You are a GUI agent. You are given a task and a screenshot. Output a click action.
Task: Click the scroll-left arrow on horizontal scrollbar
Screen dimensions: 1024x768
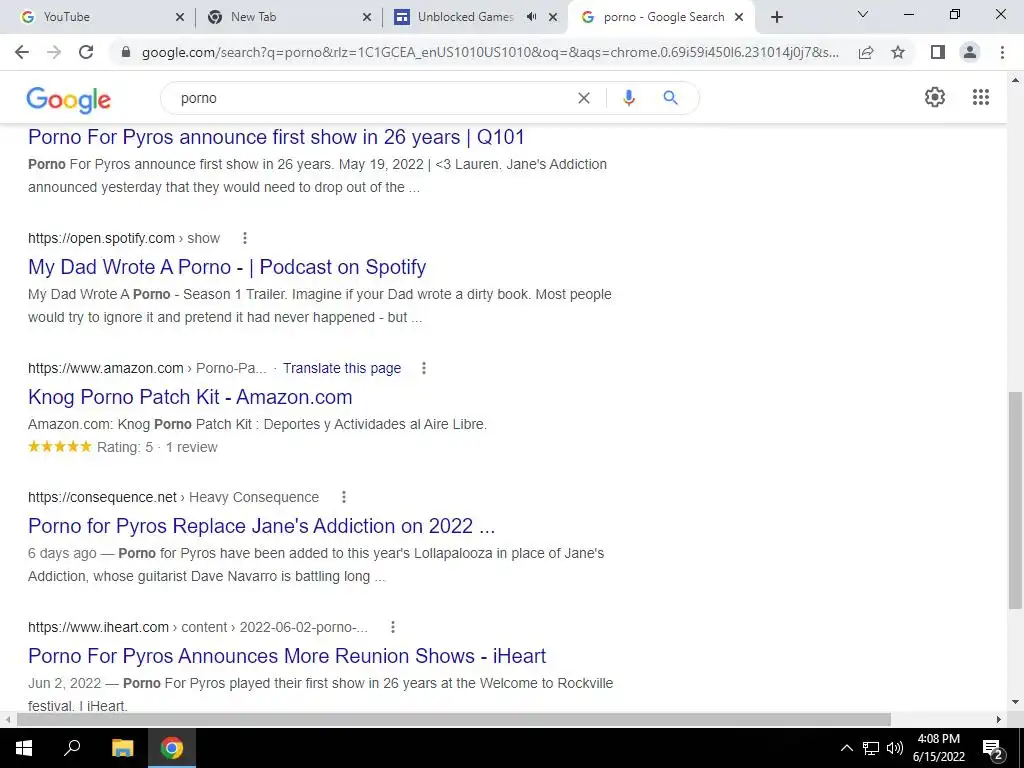pyautogui.click(x=7, y=720)
